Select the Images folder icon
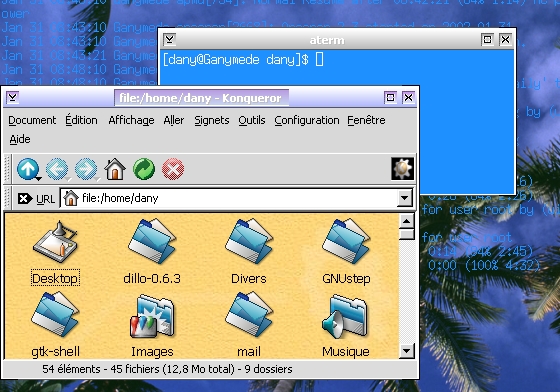The image size is (560, 392). (152, 317)
